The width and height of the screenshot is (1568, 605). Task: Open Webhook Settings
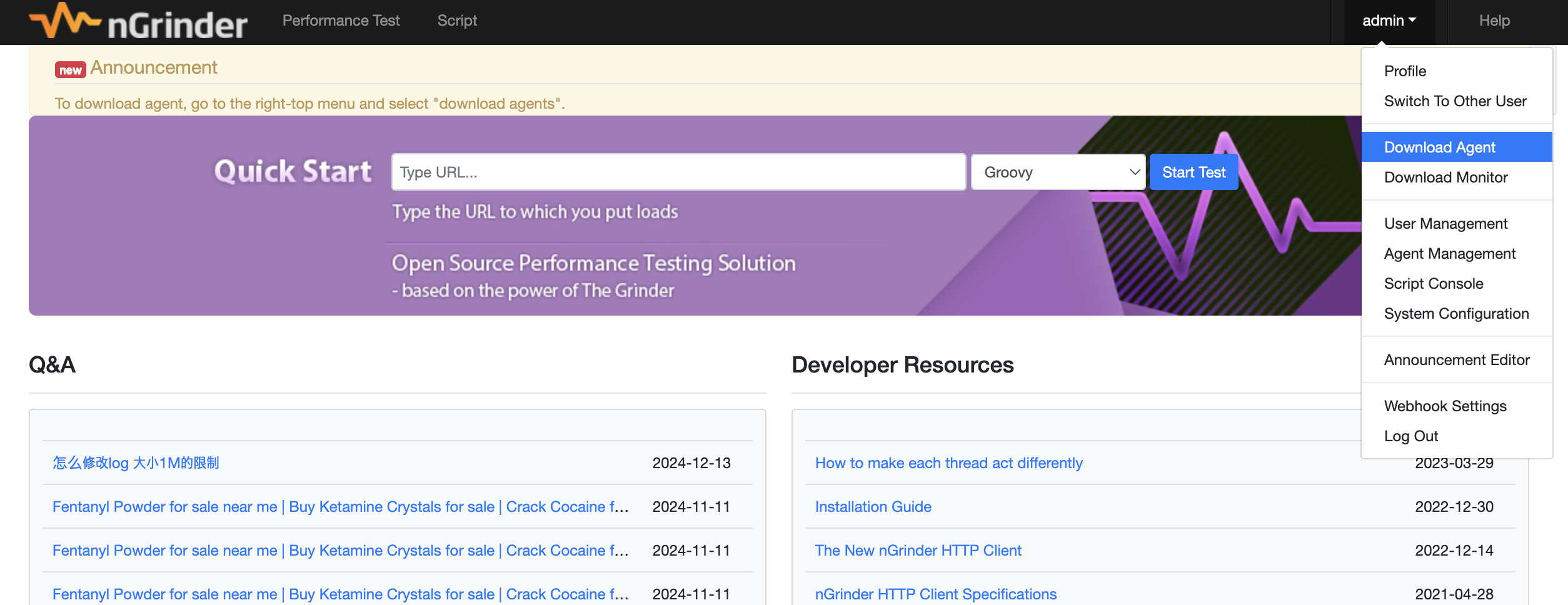coord(1457,406)
